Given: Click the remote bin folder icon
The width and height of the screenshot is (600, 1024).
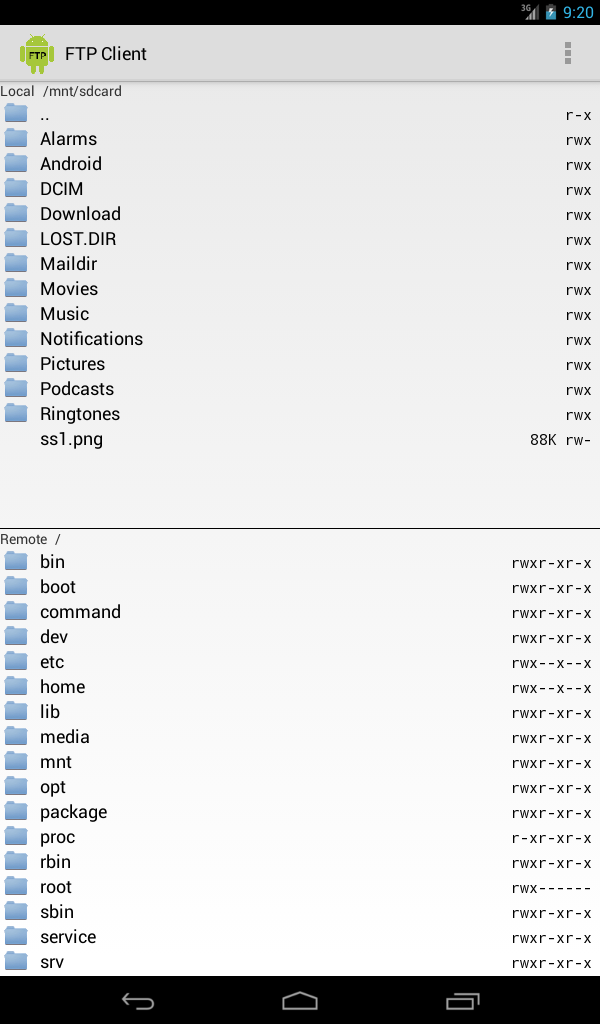Looking at the screenshot, I should (16, 561).
